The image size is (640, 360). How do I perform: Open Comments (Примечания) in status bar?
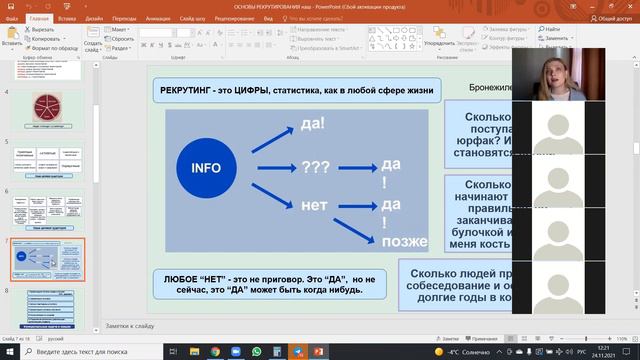click(481, 339)
